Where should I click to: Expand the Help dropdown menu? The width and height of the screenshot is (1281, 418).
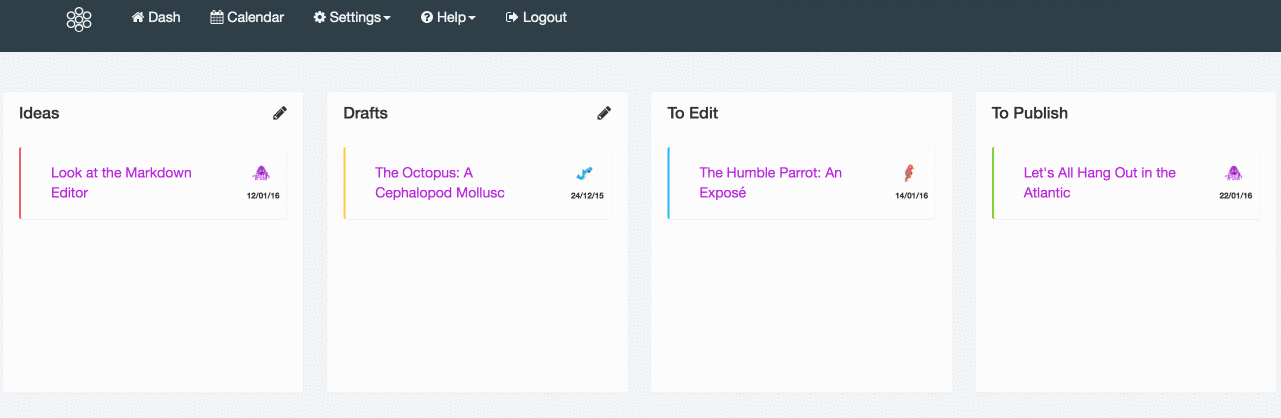tap(448, 17)
